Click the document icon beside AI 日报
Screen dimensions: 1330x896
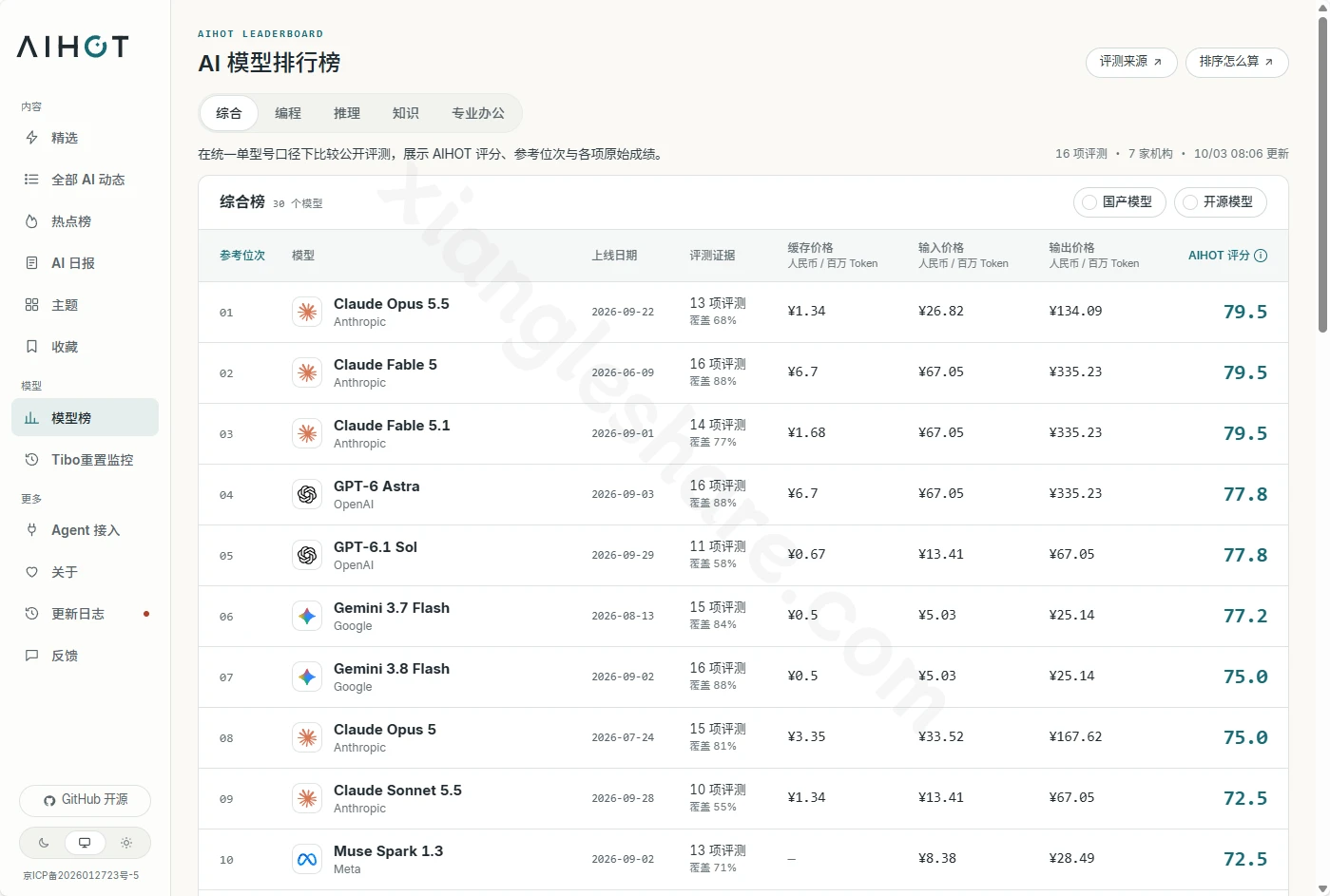[31, 263]
